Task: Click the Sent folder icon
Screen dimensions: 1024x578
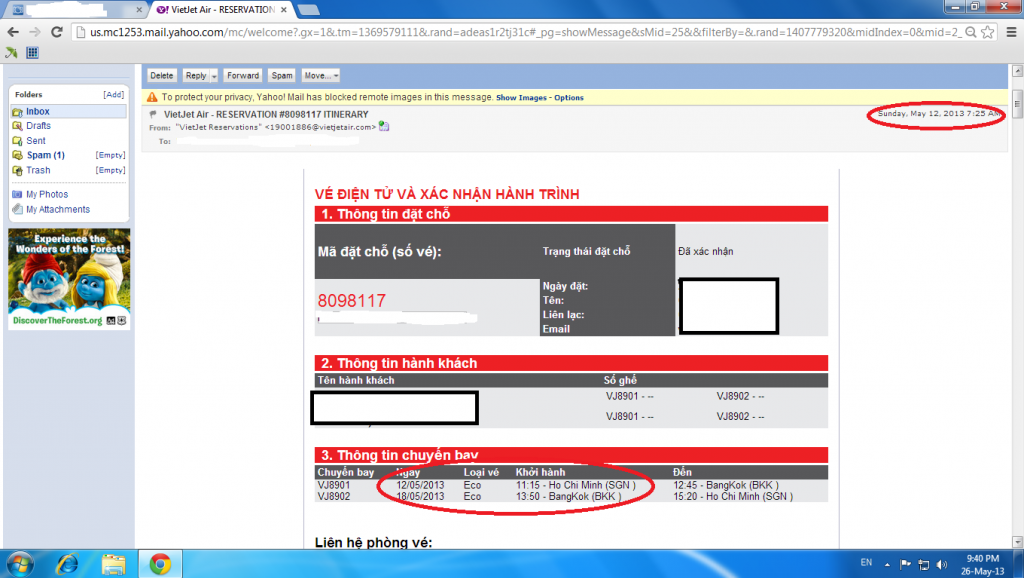Action: 18,141
